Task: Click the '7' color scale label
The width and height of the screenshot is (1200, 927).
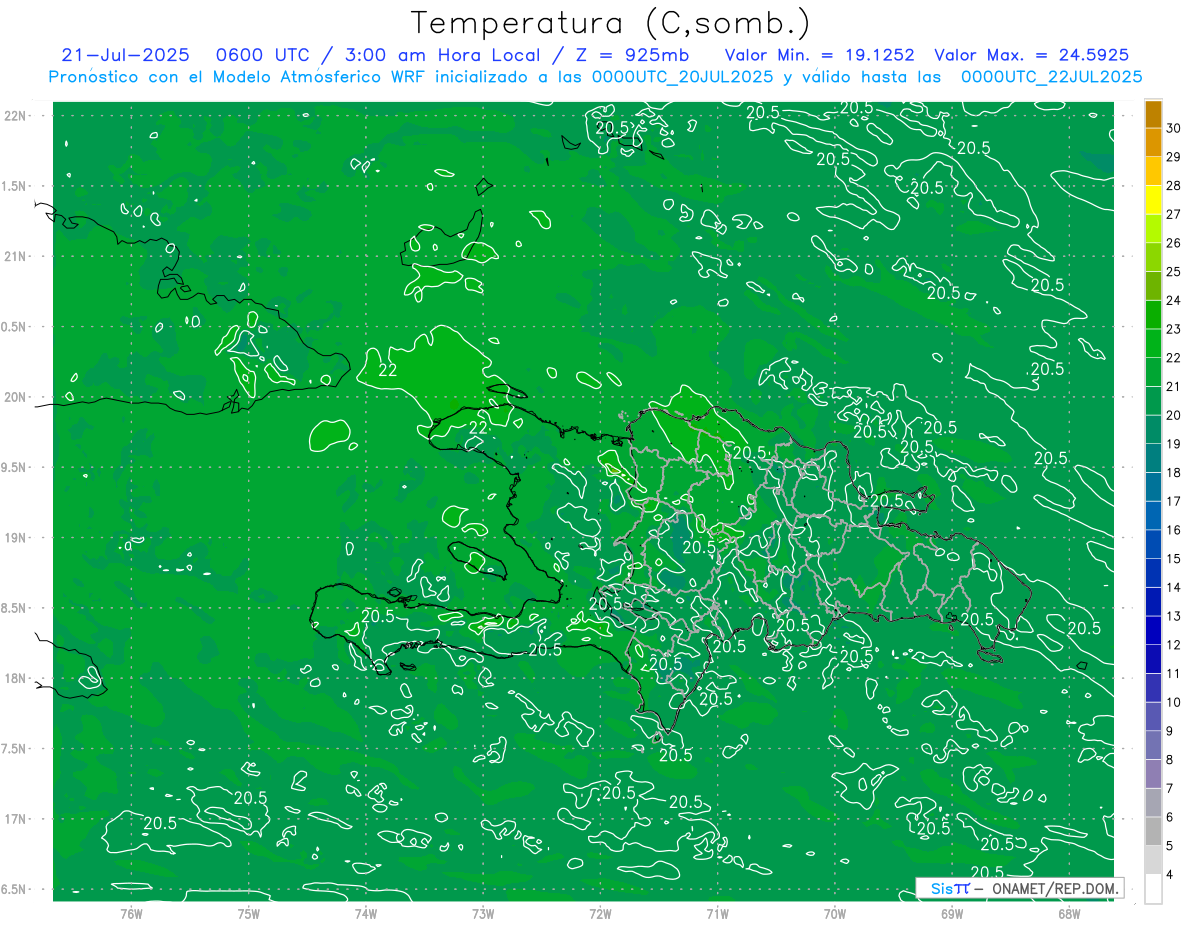Action: point(1171,788)
